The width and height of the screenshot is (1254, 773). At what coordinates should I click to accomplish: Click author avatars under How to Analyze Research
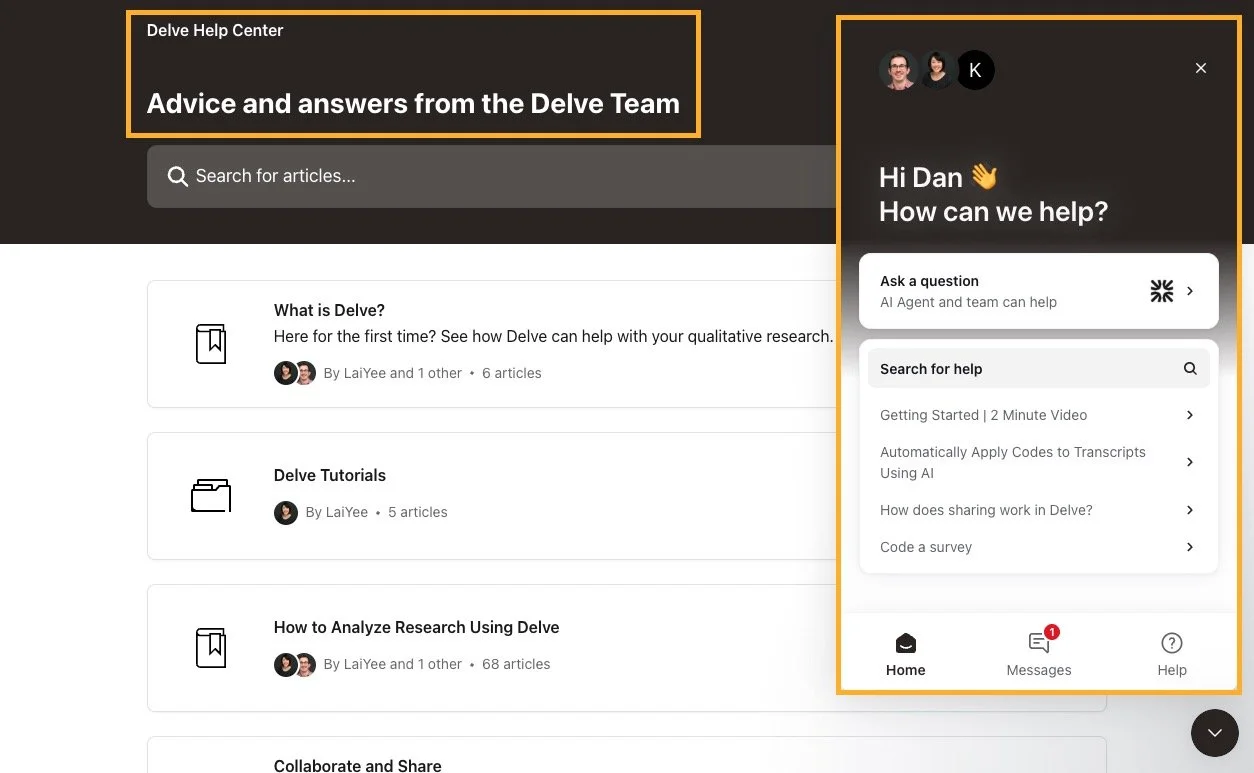[295, 664]
